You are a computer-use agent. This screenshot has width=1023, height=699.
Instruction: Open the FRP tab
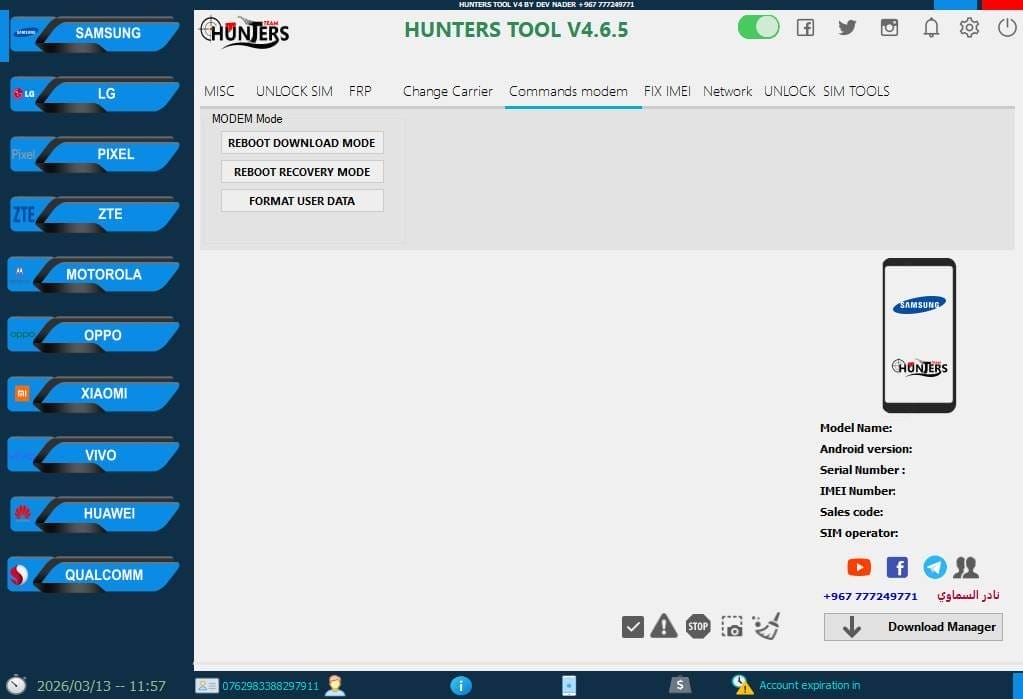click(x=360, y=91)
